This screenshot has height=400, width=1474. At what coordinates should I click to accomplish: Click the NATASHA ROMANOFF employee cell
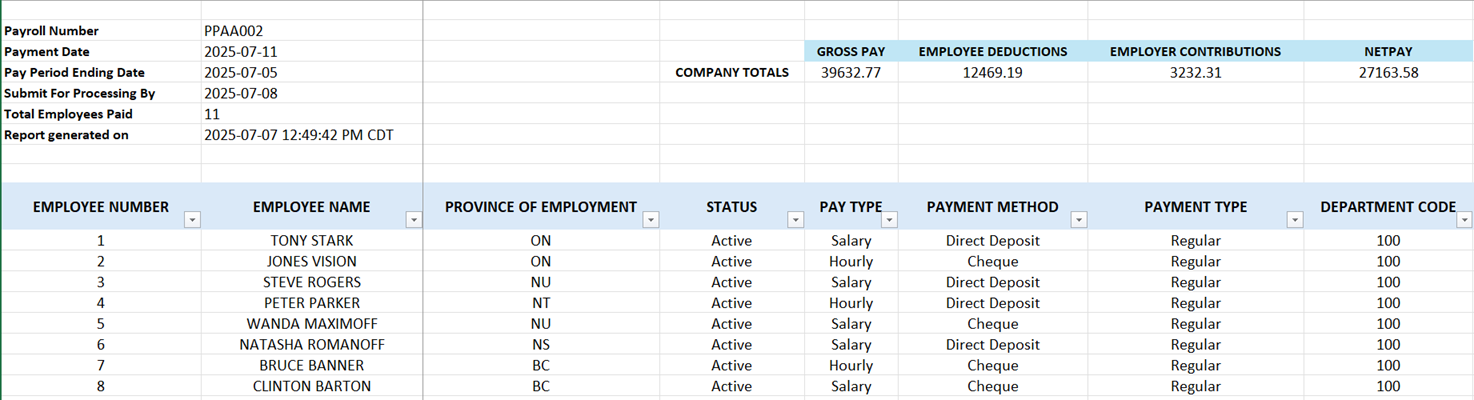coord(311,345)
